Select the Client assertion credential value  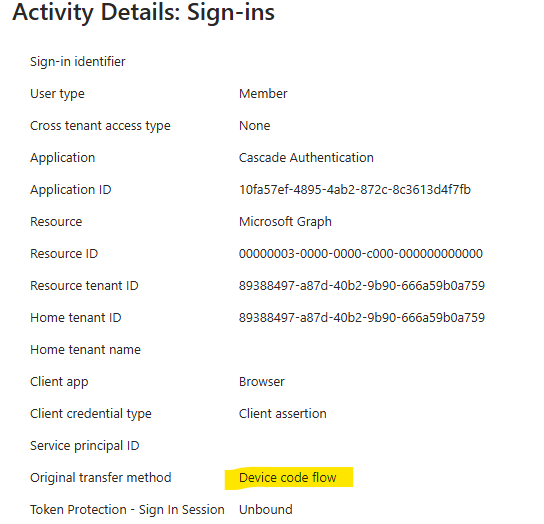tap(282, 414)
